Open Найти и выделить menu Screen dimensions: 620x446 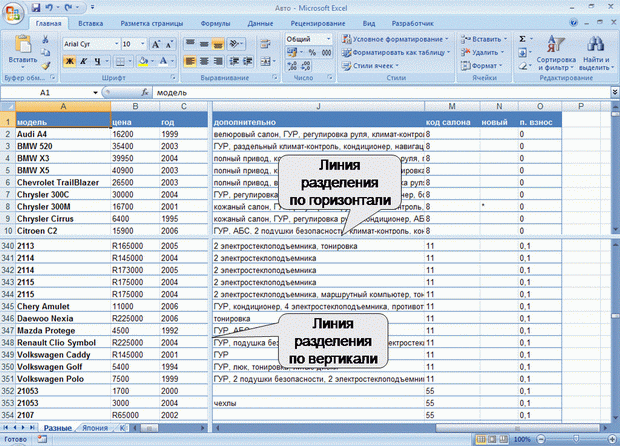coord(596,53)
